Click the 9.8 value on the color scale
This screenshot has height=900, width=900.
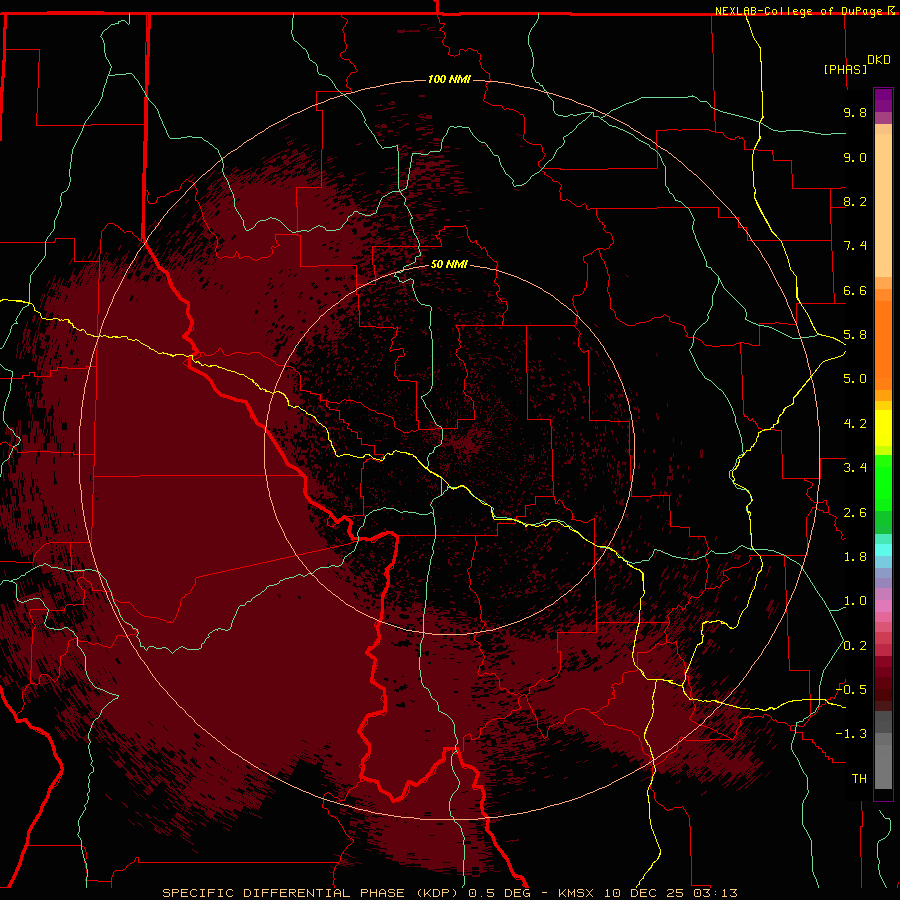855,112
